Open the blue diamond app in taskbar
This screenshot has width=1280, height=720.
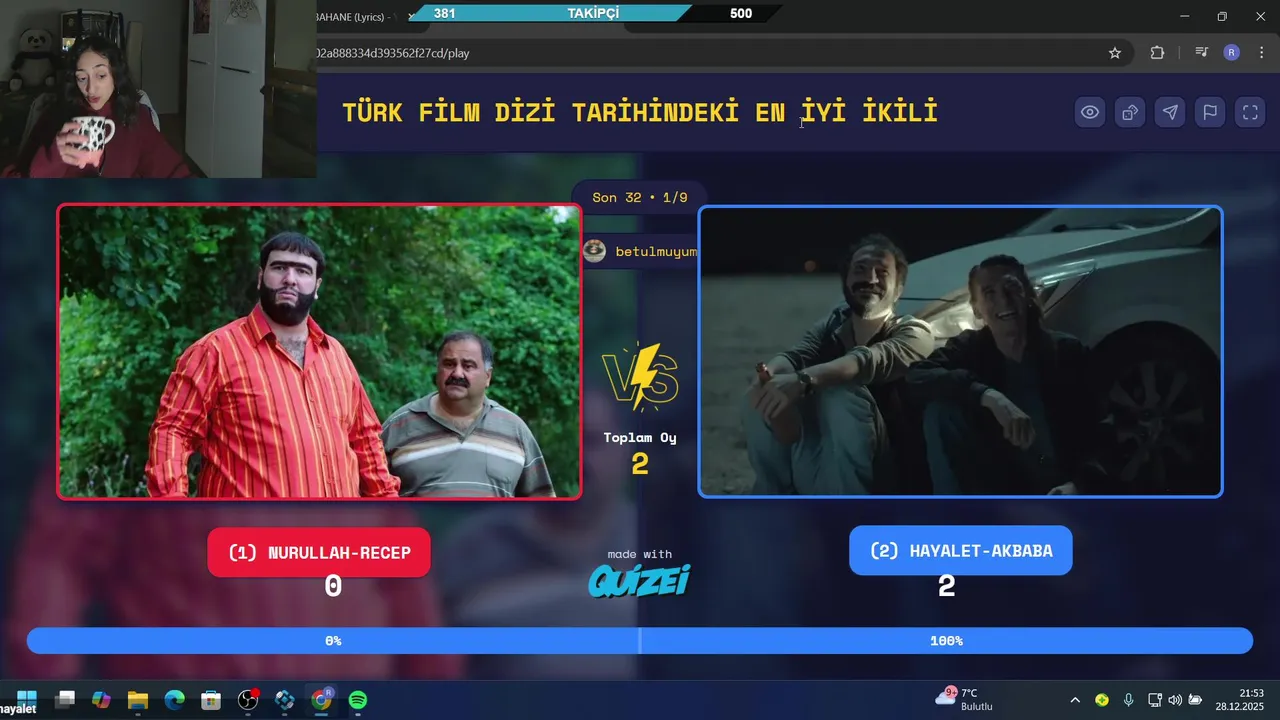(x=285, y=700)
